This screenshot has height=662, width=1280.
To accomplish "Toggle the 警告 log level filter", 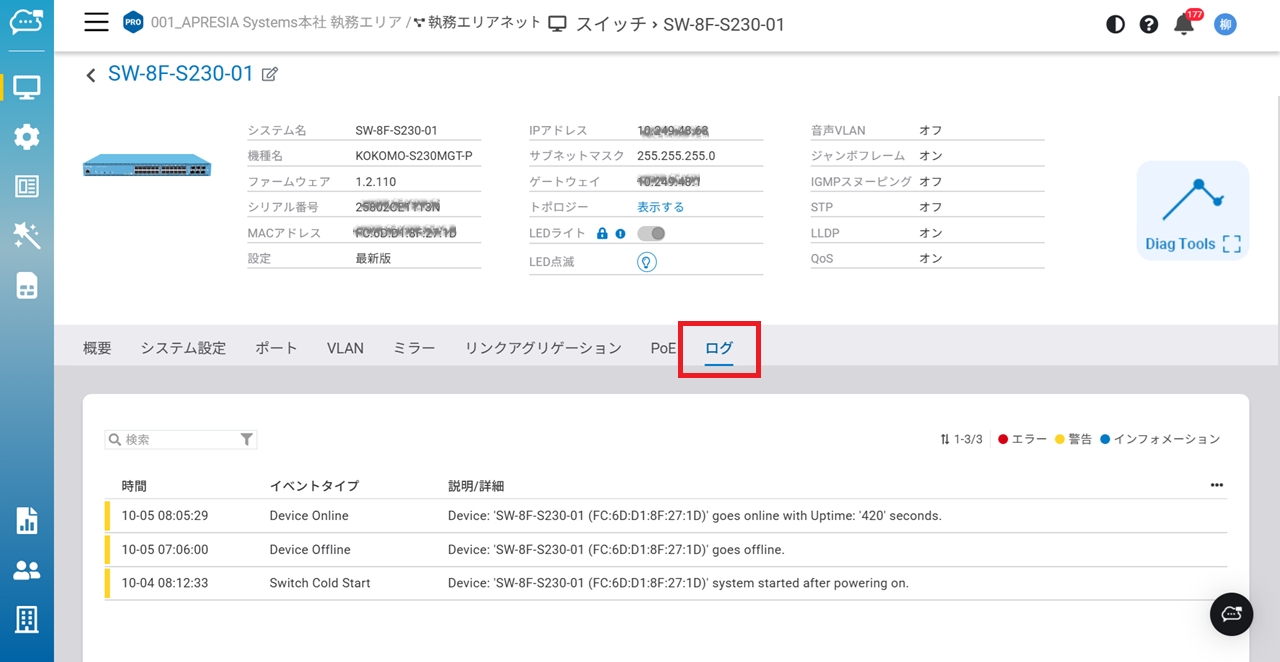I will click(1073, 440).
